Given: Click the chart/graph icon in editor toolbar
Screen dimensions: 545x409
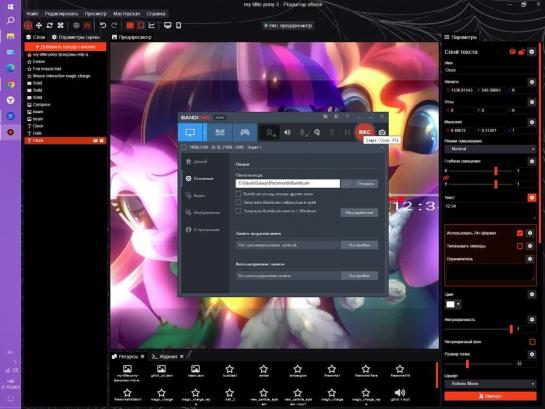Looking at the screenshot, I should (152, 25).
